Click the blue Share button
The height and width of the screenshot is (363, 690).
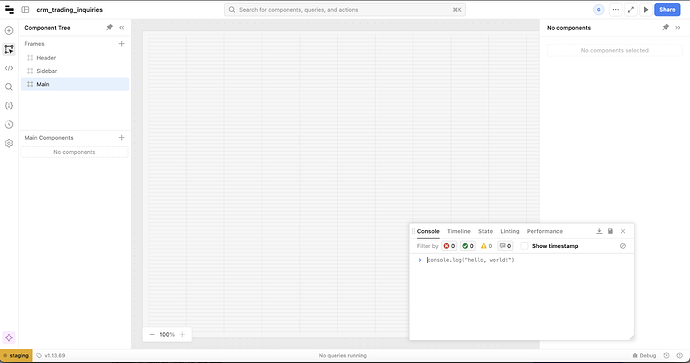coord(667,10)
